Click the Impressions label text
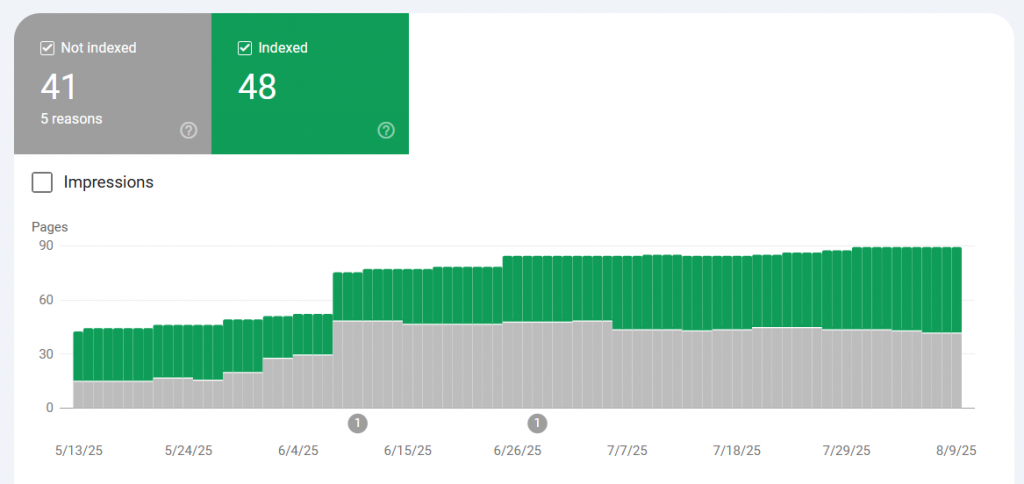The image size is (1024, 484). tap(108, 182)
